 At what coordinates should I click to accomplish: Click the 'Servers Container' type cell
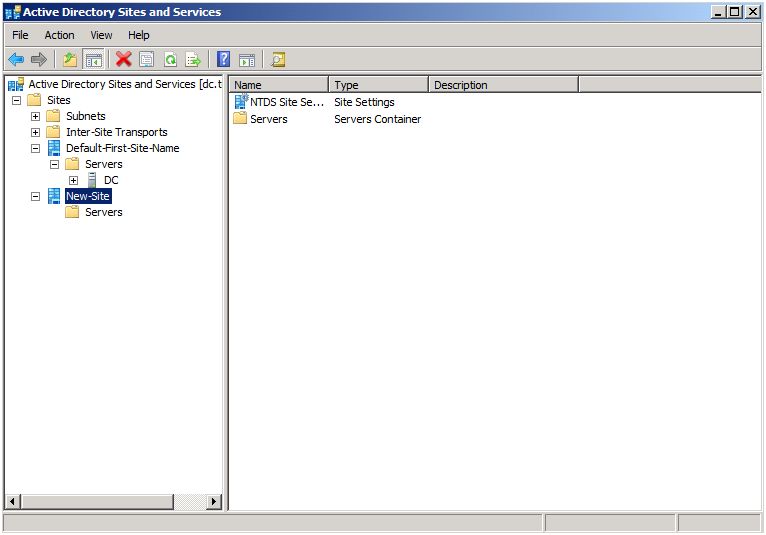(378, 119)
